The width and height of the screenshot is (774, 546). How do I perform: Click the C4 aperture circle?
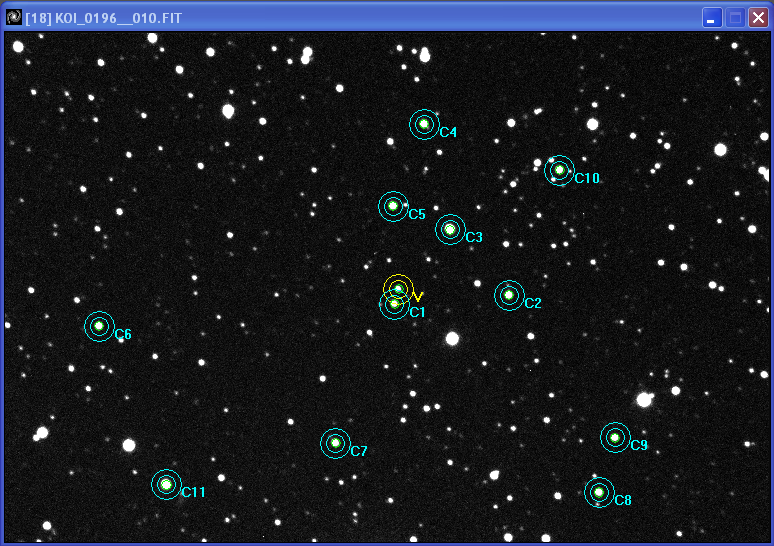424,124
